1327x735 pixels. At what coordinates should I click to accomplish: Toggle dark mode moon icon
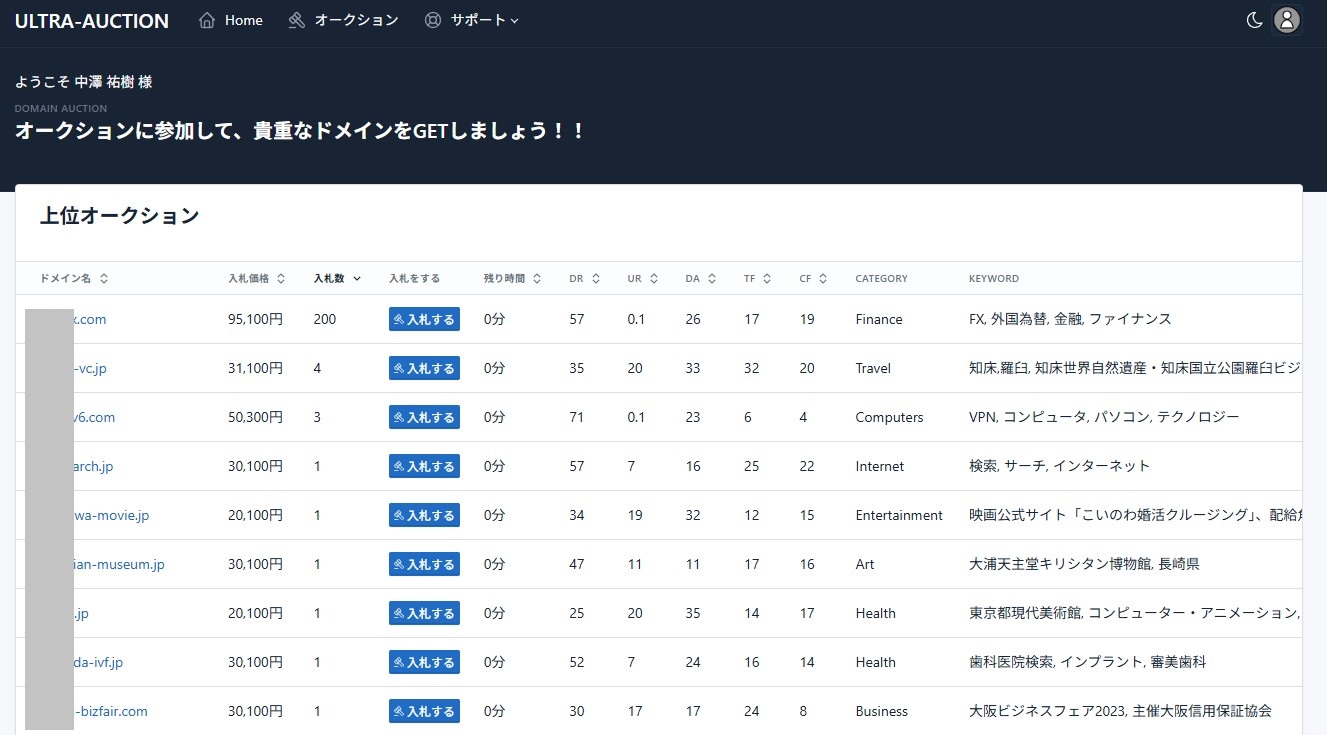coord(1254,20)
